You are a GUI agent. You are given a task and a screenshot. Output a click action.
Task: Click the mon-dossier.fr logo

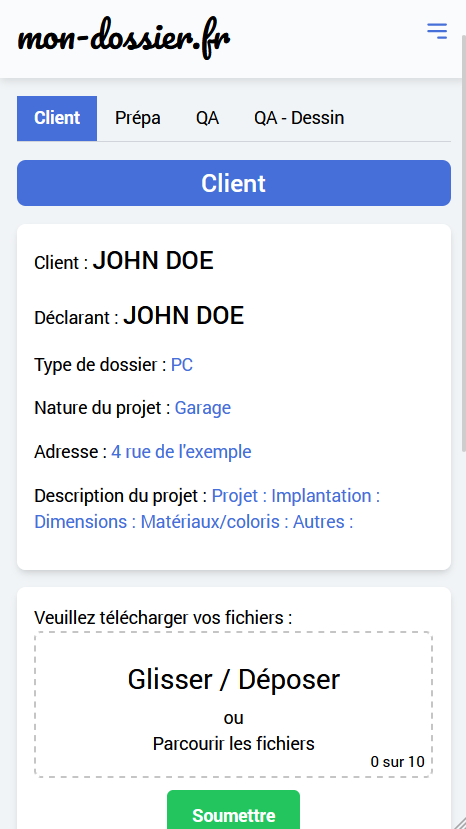[x=124, y=39]
